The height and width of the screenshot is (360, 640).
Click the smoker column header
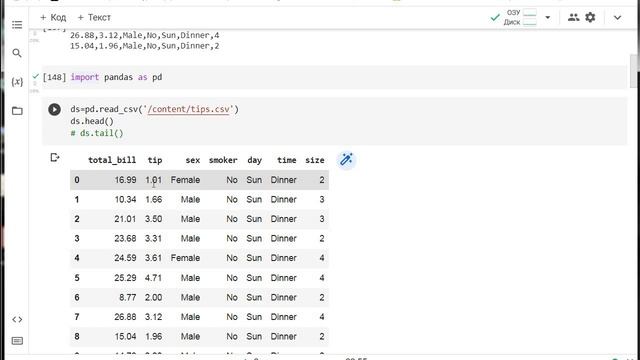223,160
